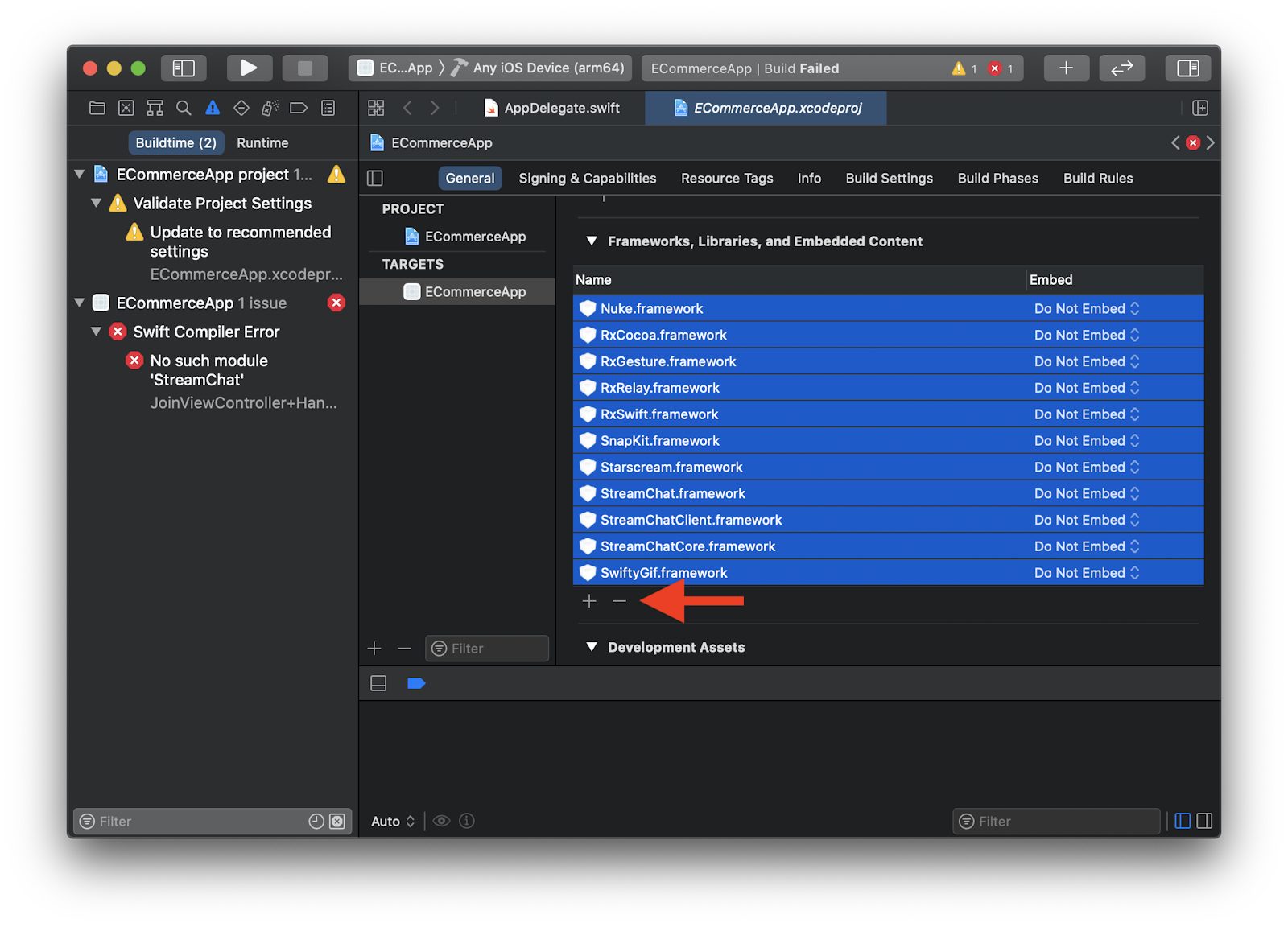
Task: Switch to the Runtime issues filter
Action: [x=262, y=142]
